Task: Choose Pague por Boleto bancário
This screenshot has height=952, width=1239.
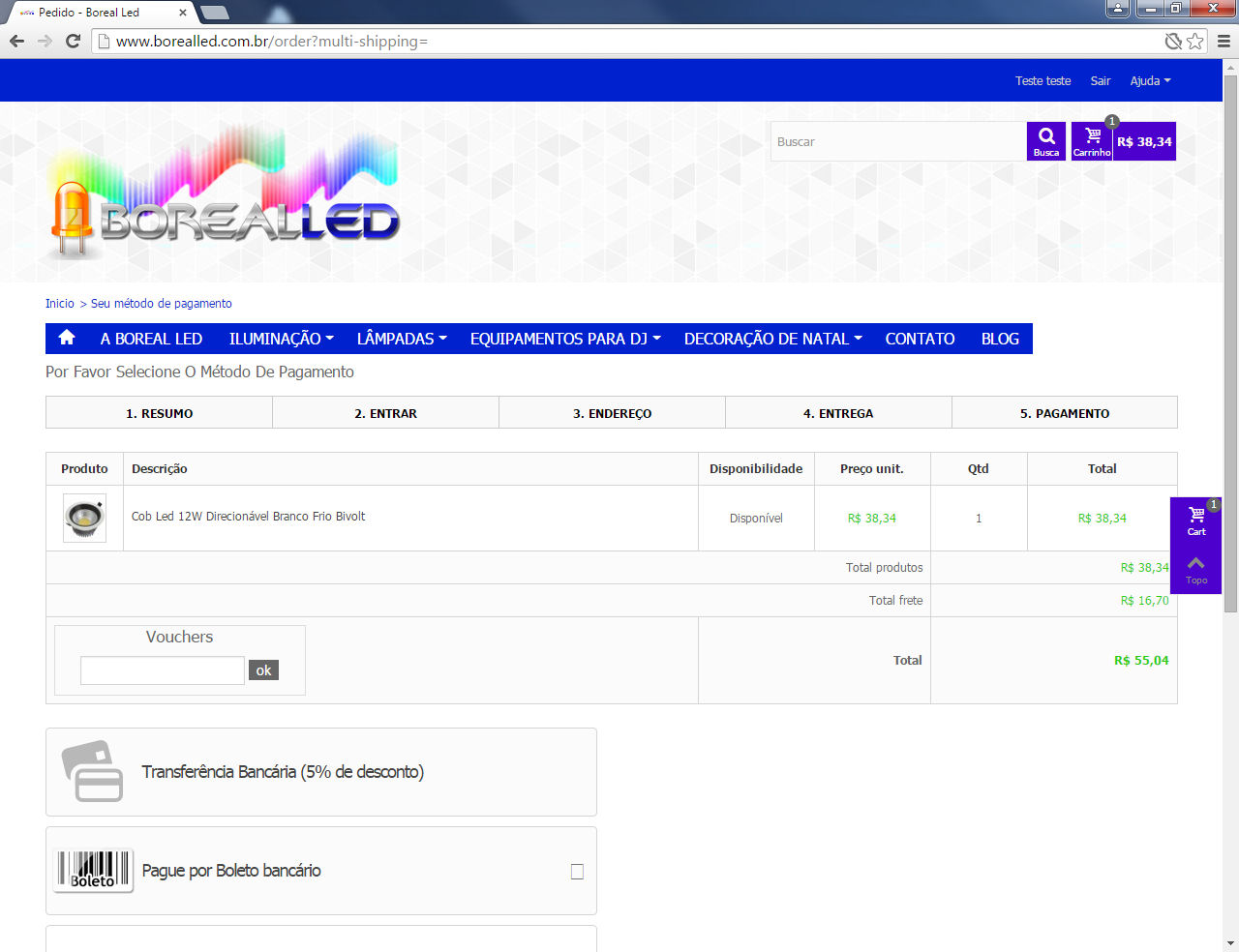Action: point(321,871)
